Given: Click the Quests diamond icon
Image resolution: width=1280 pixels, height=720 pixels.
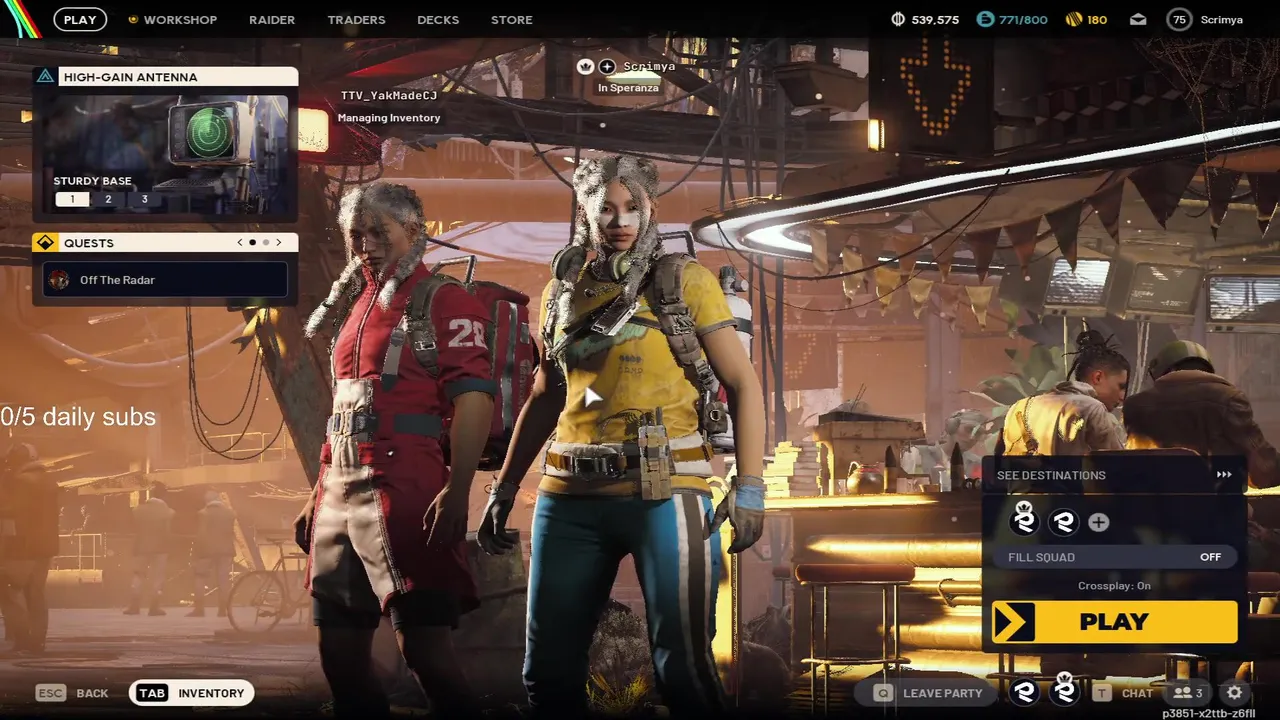Looking at the screenshot, I should [45, 242].
